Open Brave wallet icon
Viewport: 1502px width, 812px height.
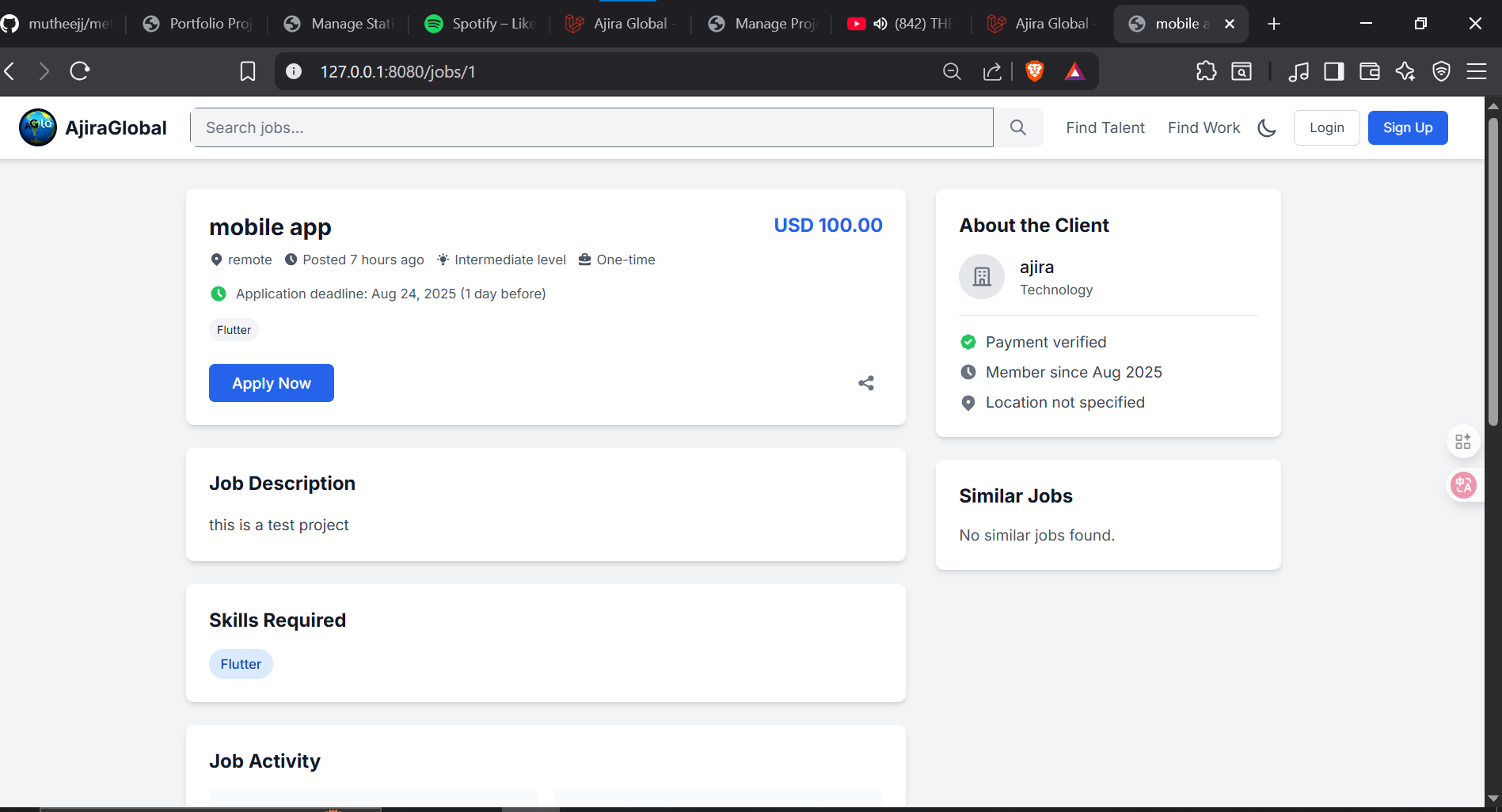(1369, 71)
